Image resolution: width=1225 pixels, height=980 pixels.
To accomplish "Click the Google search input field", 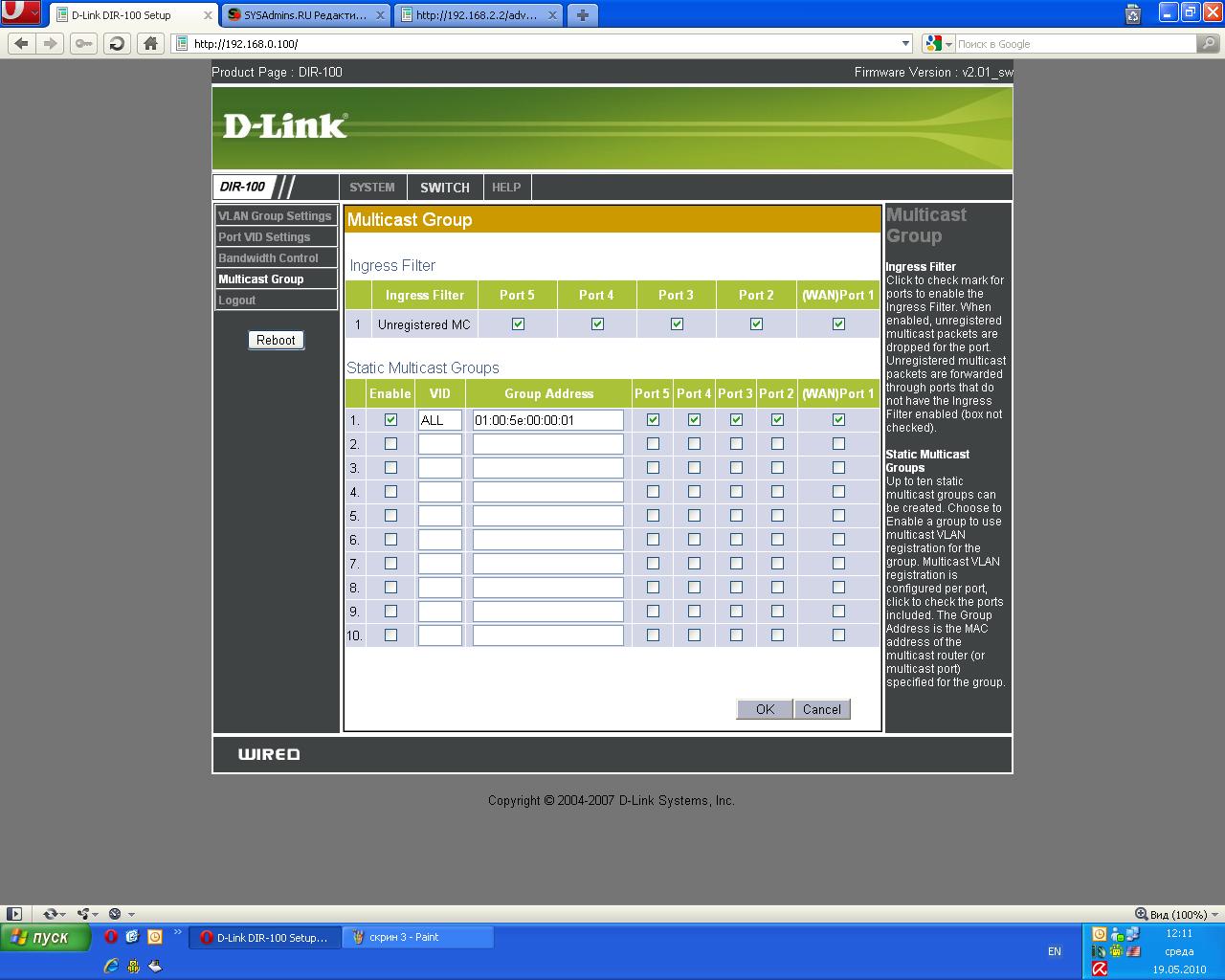I will [1076, 44].
